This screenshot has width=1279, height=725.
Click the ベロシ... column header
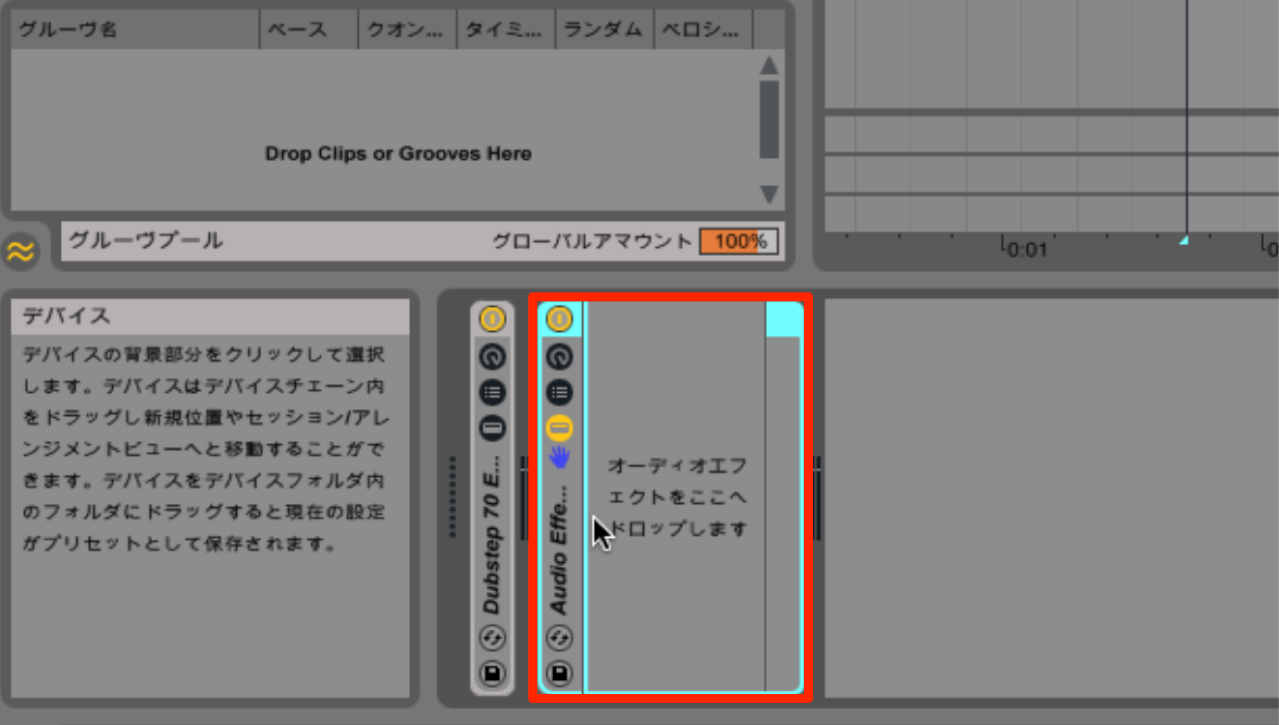pyautogui.click(x=703, y=30)
